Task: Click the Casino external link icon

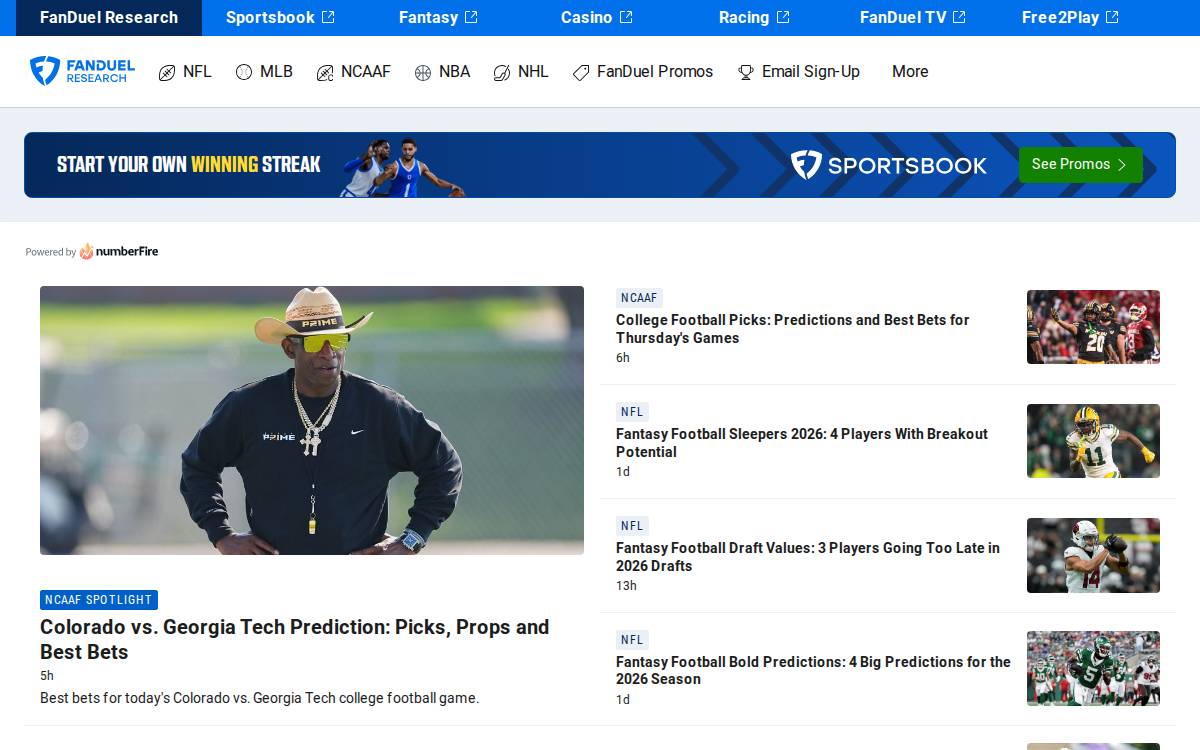Action: pyautogui.click(x=626, y=17)
